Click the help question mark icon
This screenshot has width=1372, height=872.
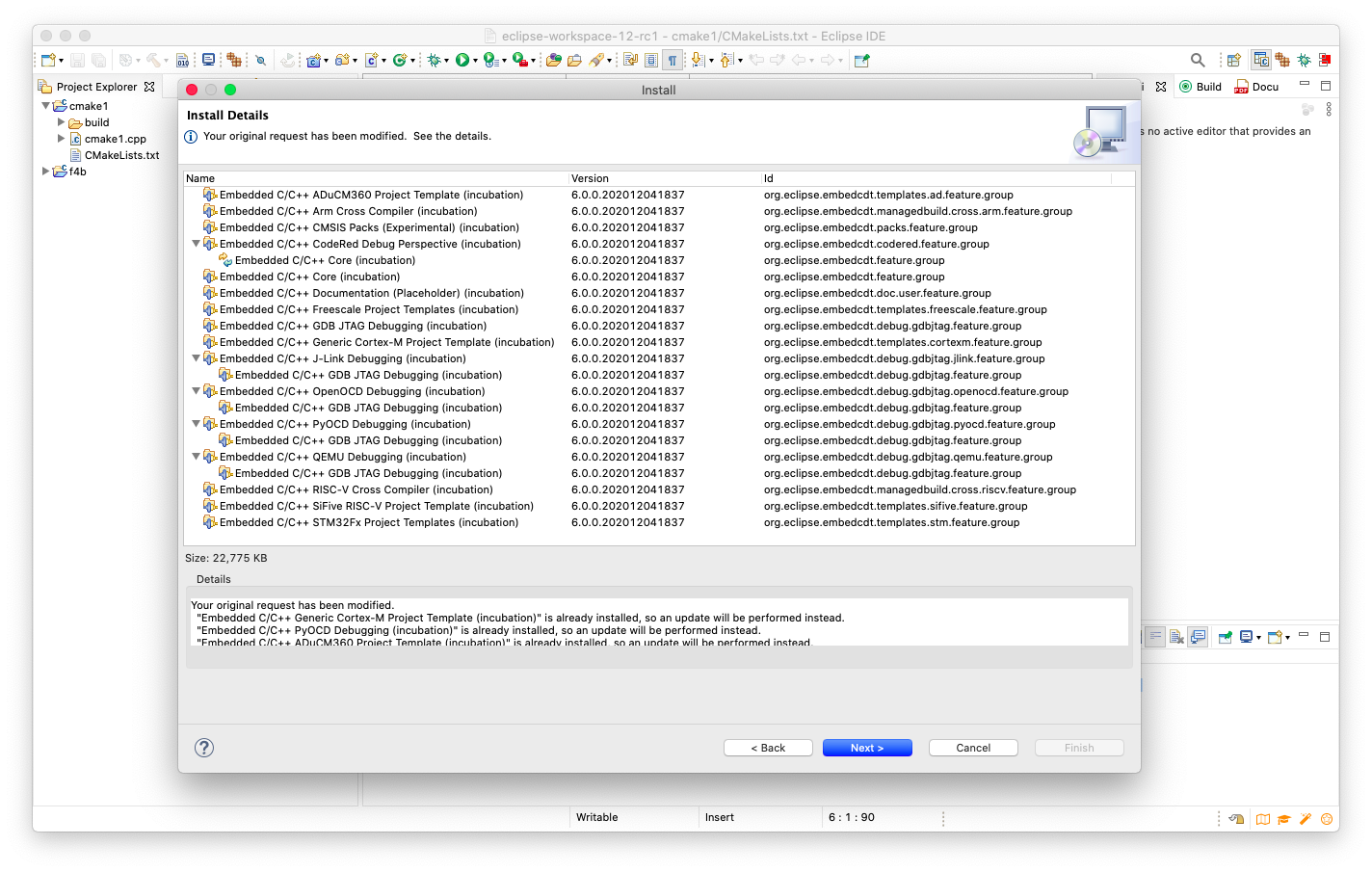point(204,748)
